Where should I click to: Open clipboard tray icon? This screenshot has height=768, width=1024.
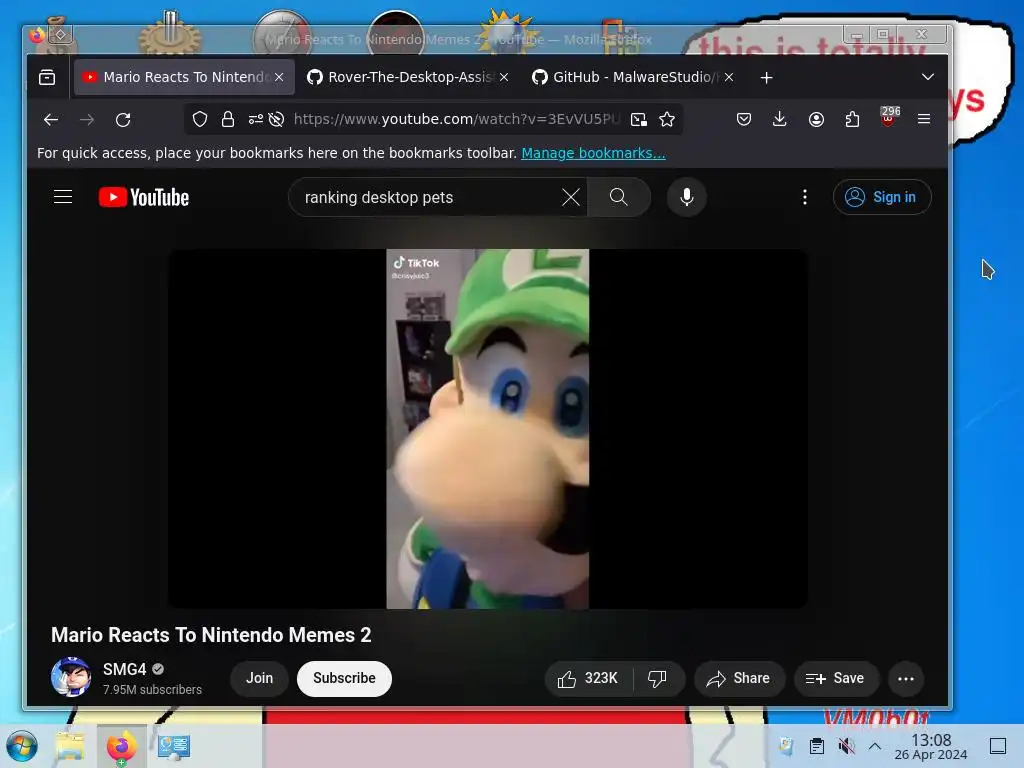(816, 746)
